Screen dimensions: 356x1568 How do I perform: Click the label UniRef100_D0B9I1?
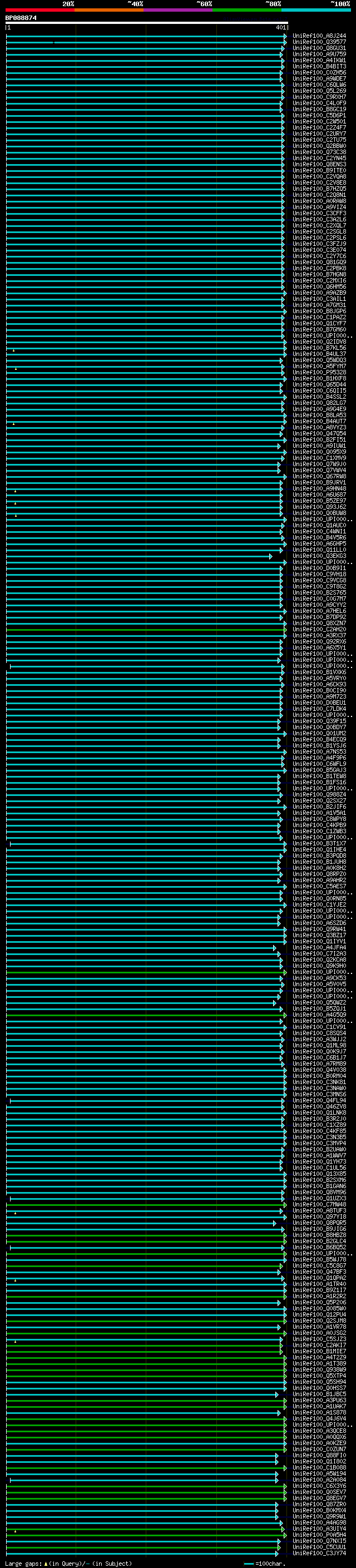pos(319,568)
